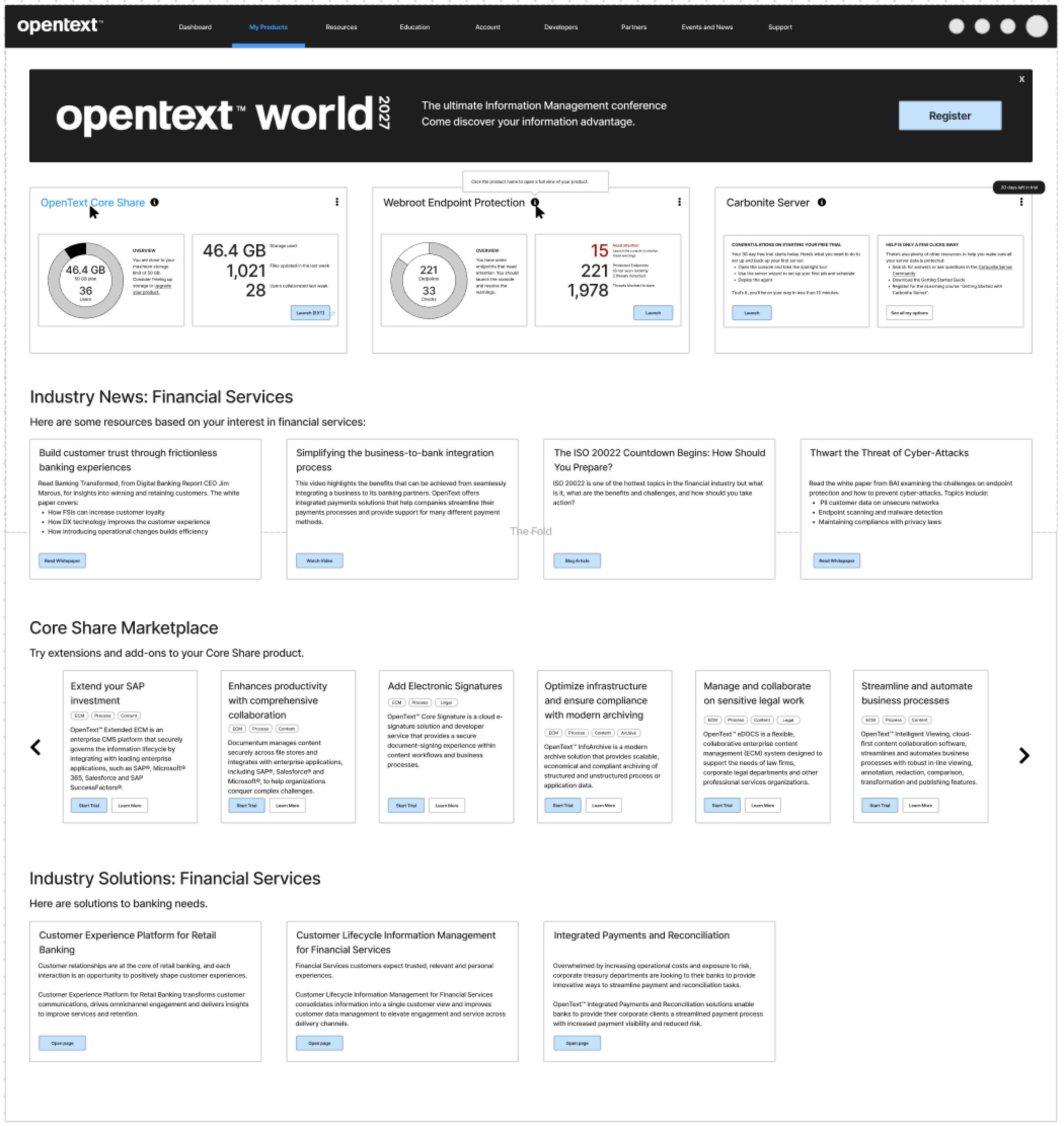Image resolution: width=1064 pixels, height=1126 pixels.
Task: Start Trial for modern archiving card
Action: point(563,805)
